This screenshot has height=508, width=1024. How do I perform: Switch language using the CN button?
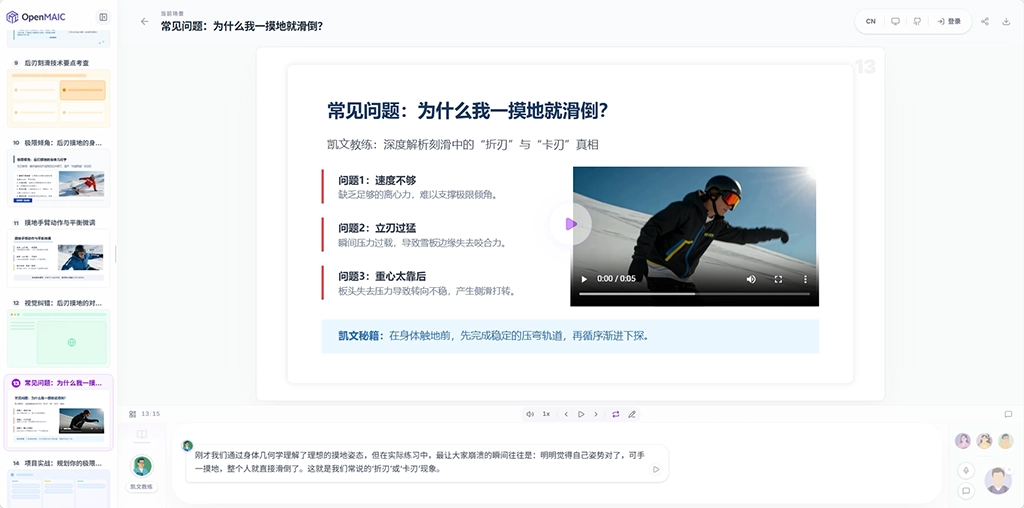coord(871,21)
